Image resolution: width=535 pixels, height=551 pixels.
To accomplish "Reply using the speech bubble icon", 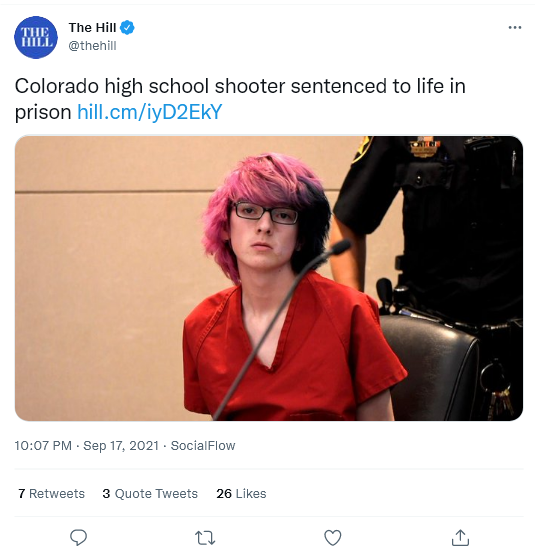I will pos(78,537).
